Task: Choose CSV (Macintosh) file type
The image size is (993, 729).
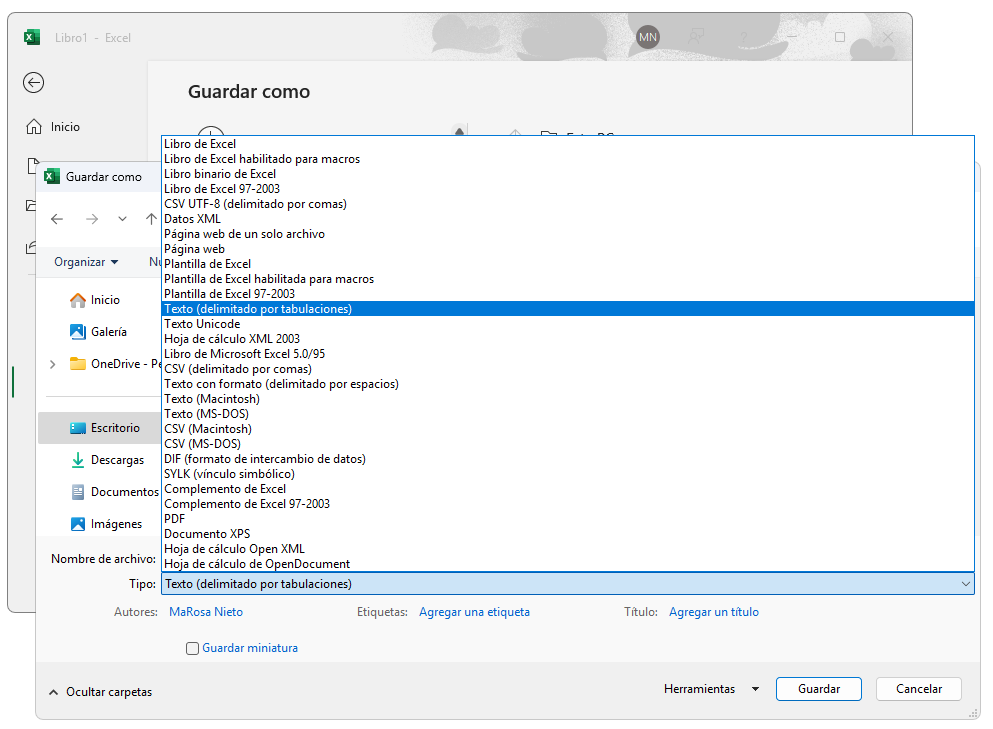Action: click(567, 429)
